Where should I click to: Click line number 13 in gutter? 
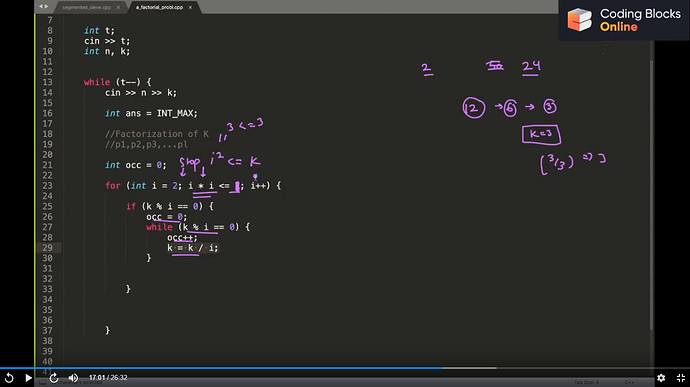coord(48,82)
